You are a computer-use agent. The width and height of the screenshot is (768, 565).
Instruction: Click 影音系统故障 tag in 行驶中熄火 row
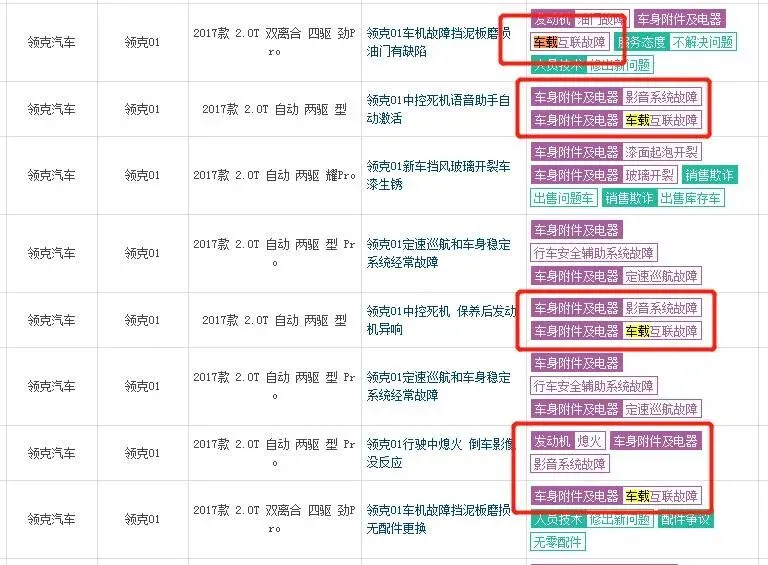point(570,464)
